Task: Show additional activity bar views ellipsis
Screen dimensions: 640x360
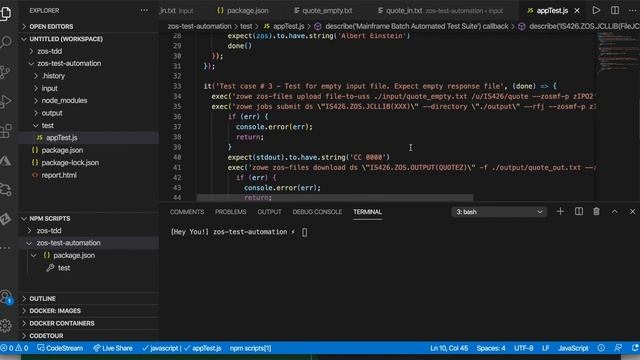Action: point(6,247)
